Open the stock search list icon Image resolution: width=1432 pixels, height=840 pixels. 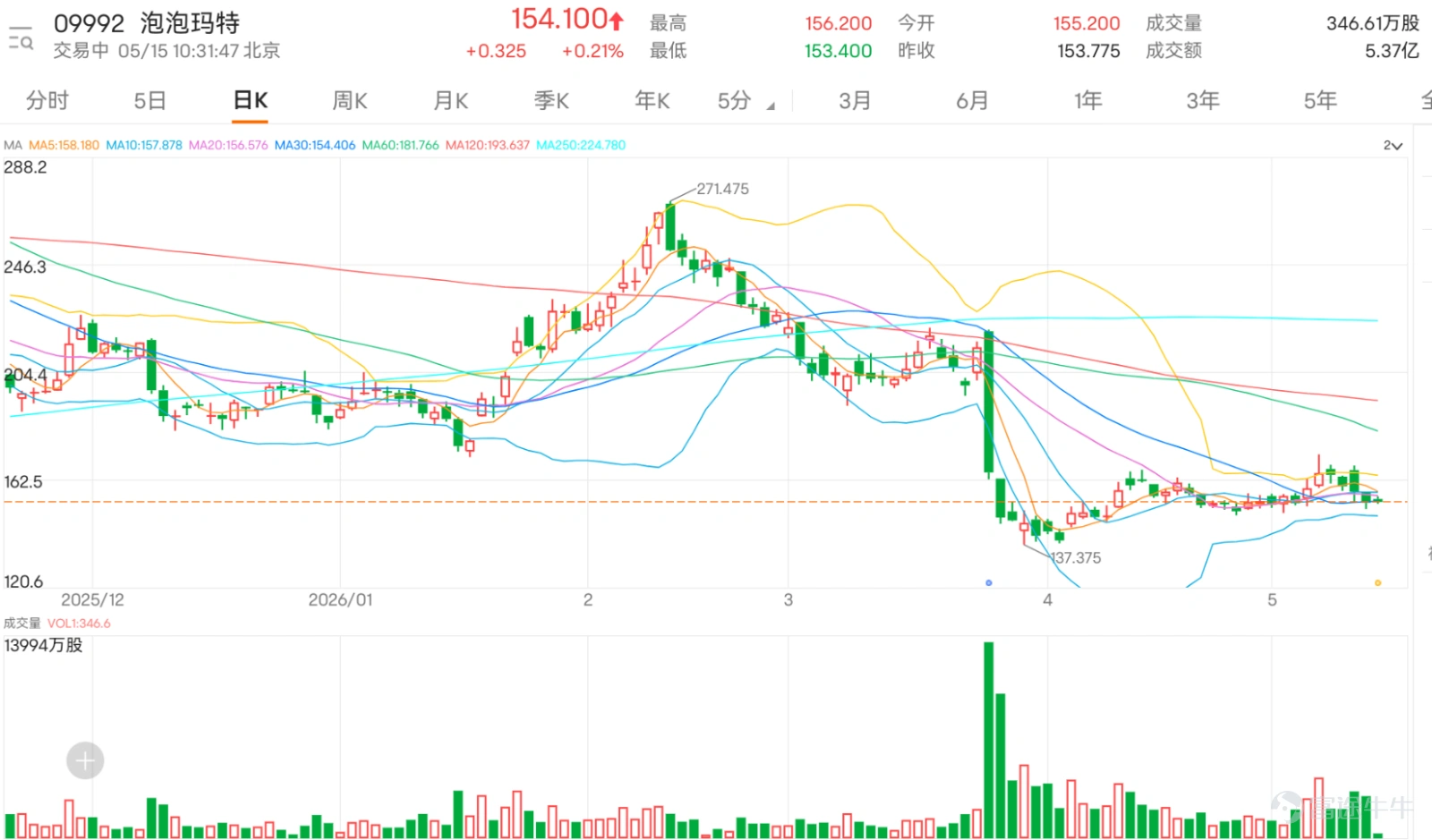click(x=21, y=38)
